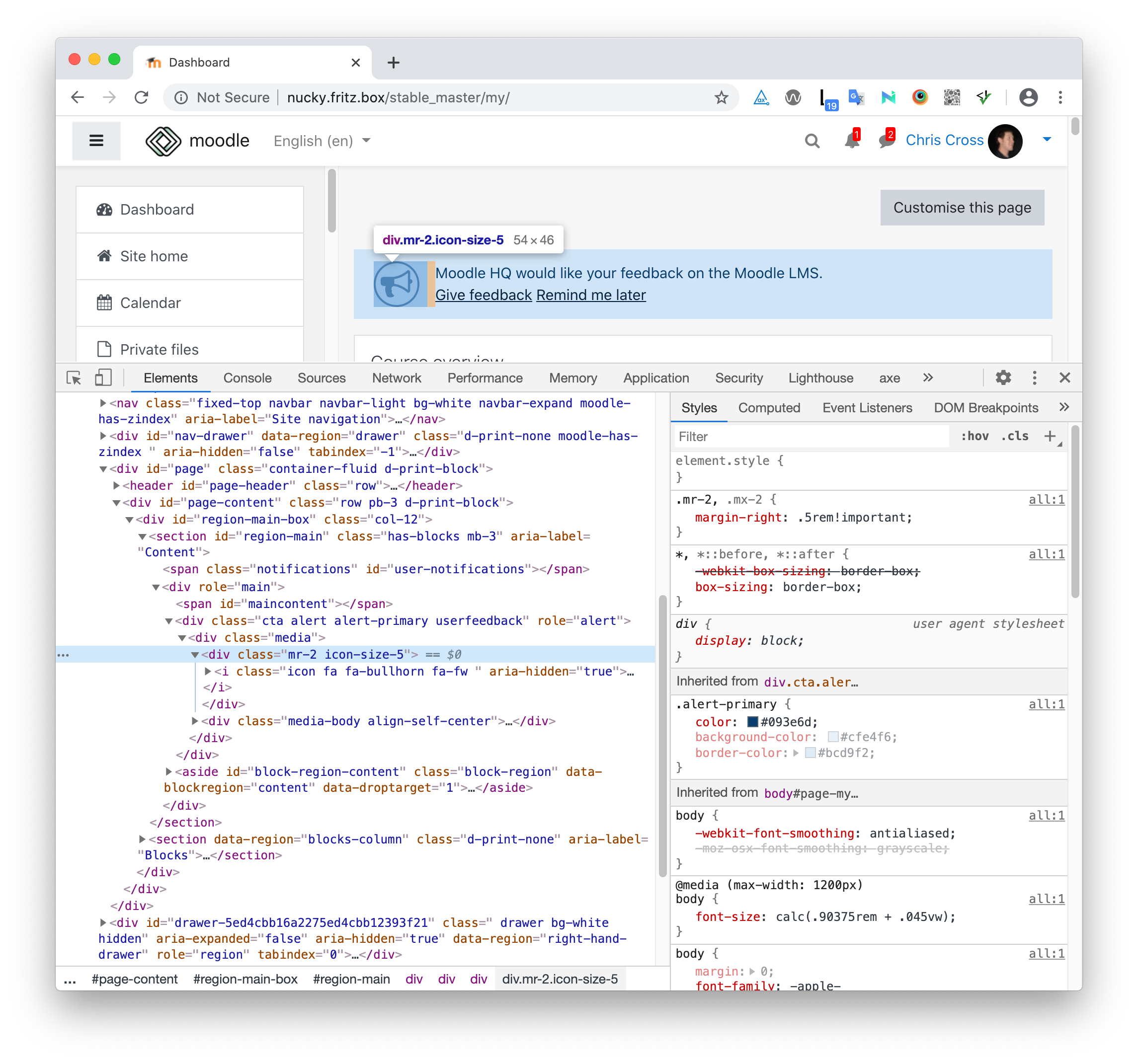The width and height of the screenshot is (1138, 1064).
Task: Open a new browser tab
Action: pyautogui.click(x=393, y=63)
